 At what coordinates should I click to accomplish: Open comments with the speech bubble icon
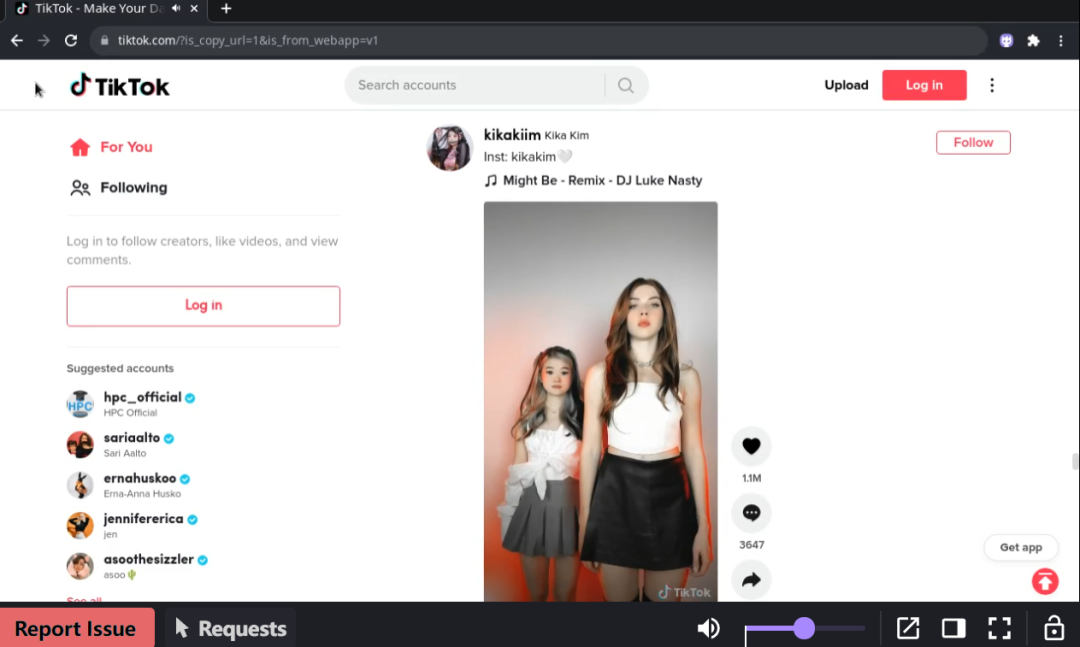click(751, 513)
